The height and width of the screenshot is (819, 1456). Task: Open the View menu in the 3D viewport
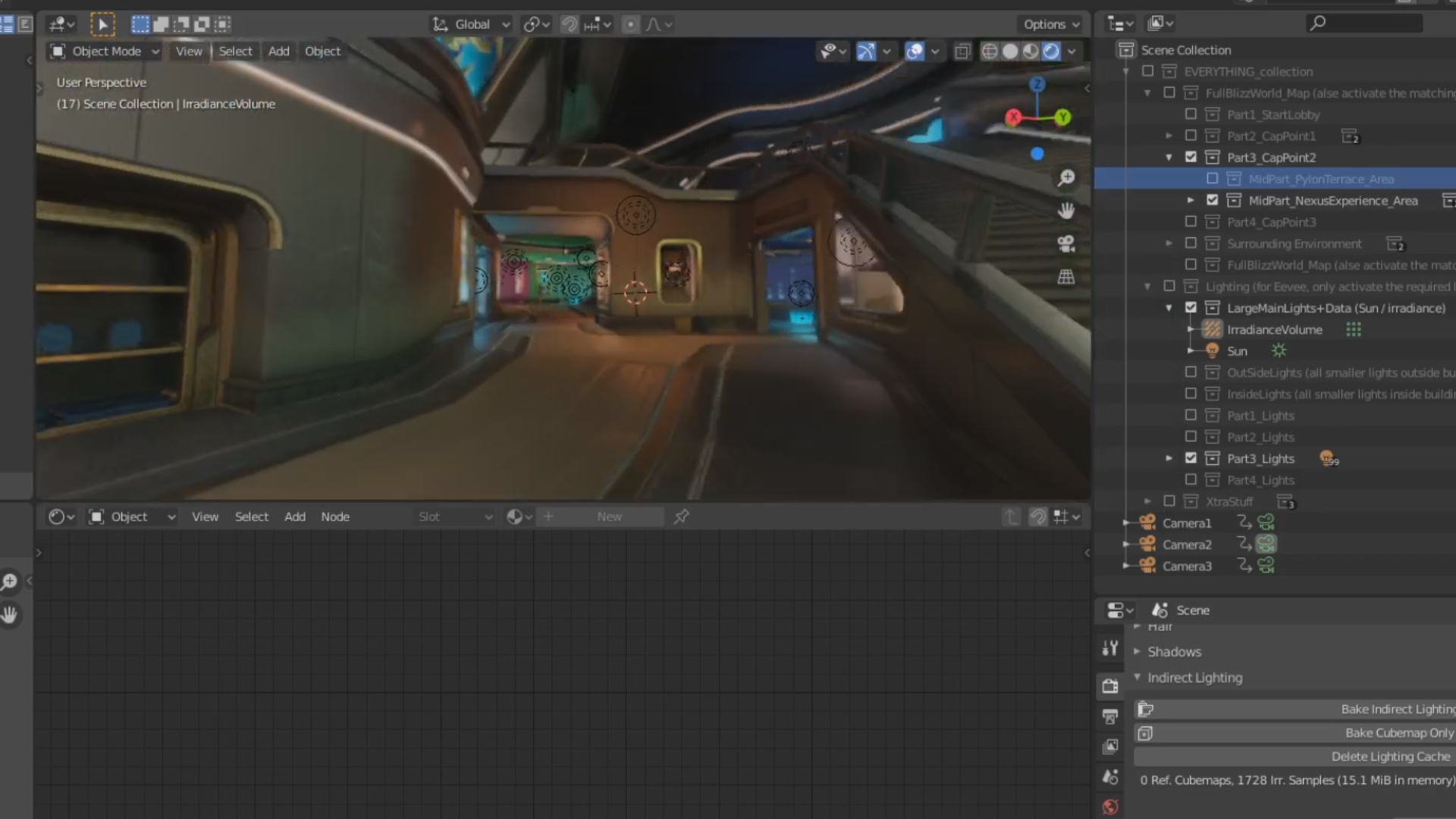pyautogui.click(x=189, y=51)
